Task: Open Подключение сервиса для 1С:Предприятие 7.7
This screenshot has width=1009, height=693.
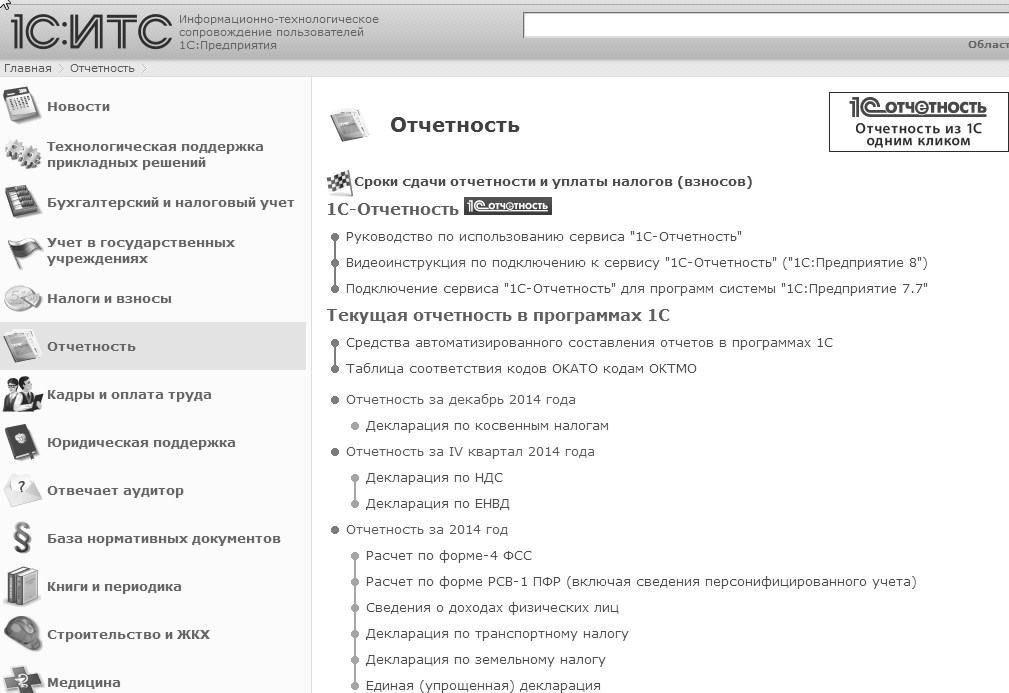Action: coord(636,289)
